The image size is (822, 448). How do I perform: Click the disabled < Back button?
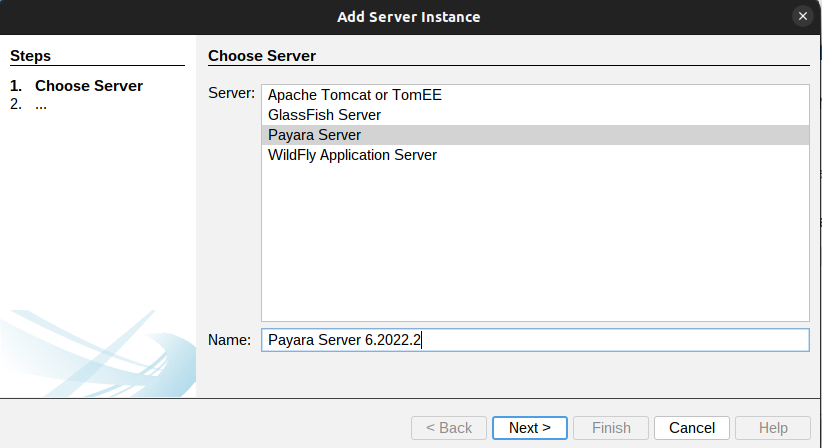pyautogui.click(x=449, y=428)
